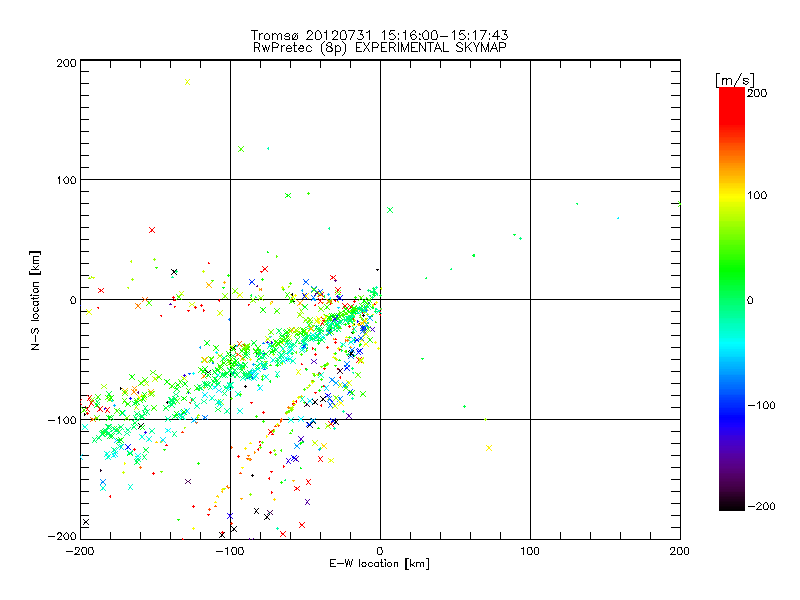Click the "RwPretec (8p) EXPERIMENTAL SKYMAP" subtitle
The image size is (800, 600).
[x=380, y=47]
